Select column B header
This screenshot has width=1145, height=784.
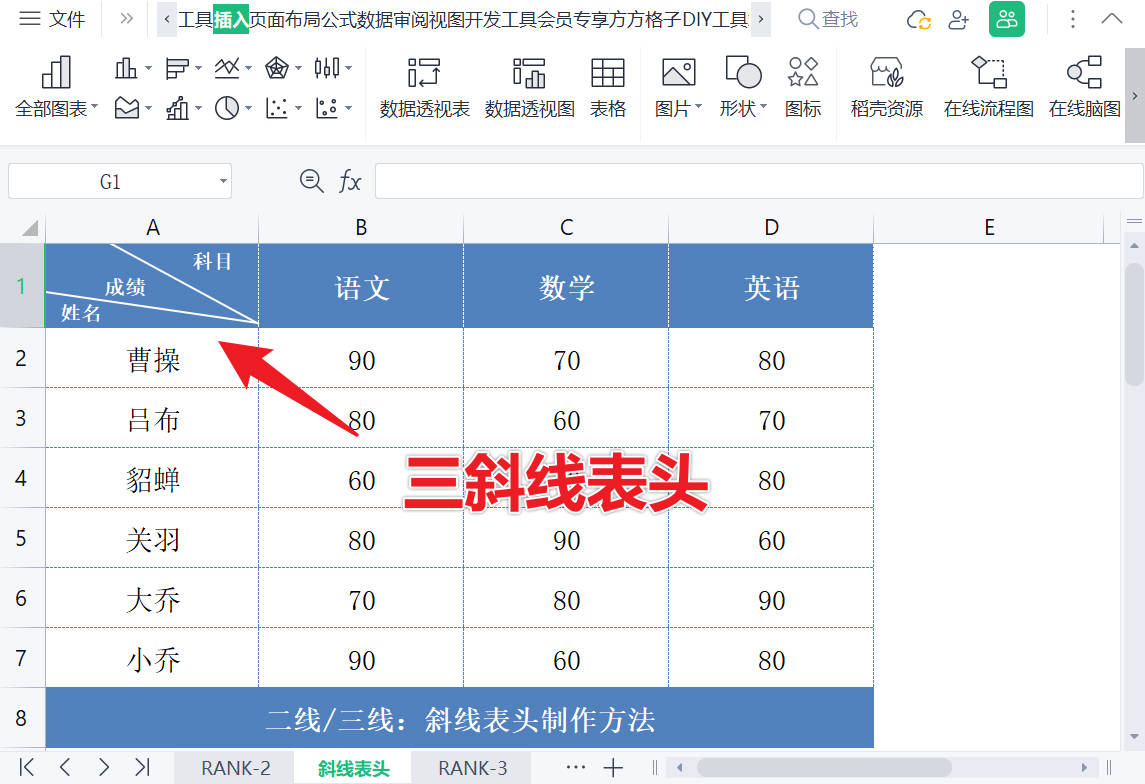tap(361, 228)
